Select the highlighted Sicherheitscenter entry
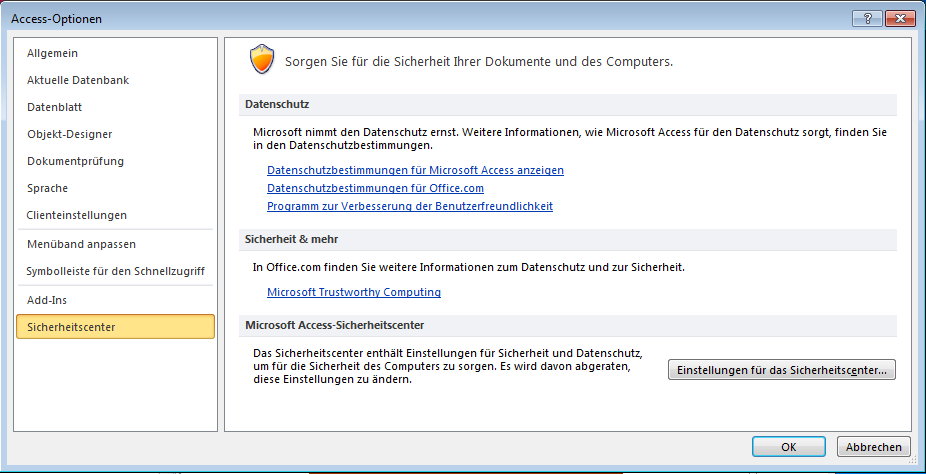Viewport: 926px width, 474px height. pyautogui.click(x=115, y=326)
